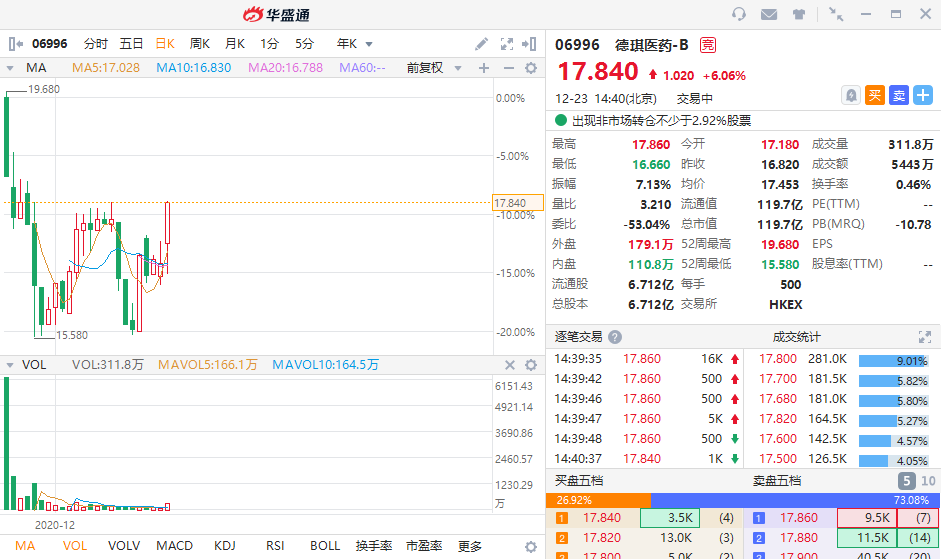This screenshot has height=559, width=941.
Task: Close the VOL indicator panel
Action: click(x=509, y=365)
